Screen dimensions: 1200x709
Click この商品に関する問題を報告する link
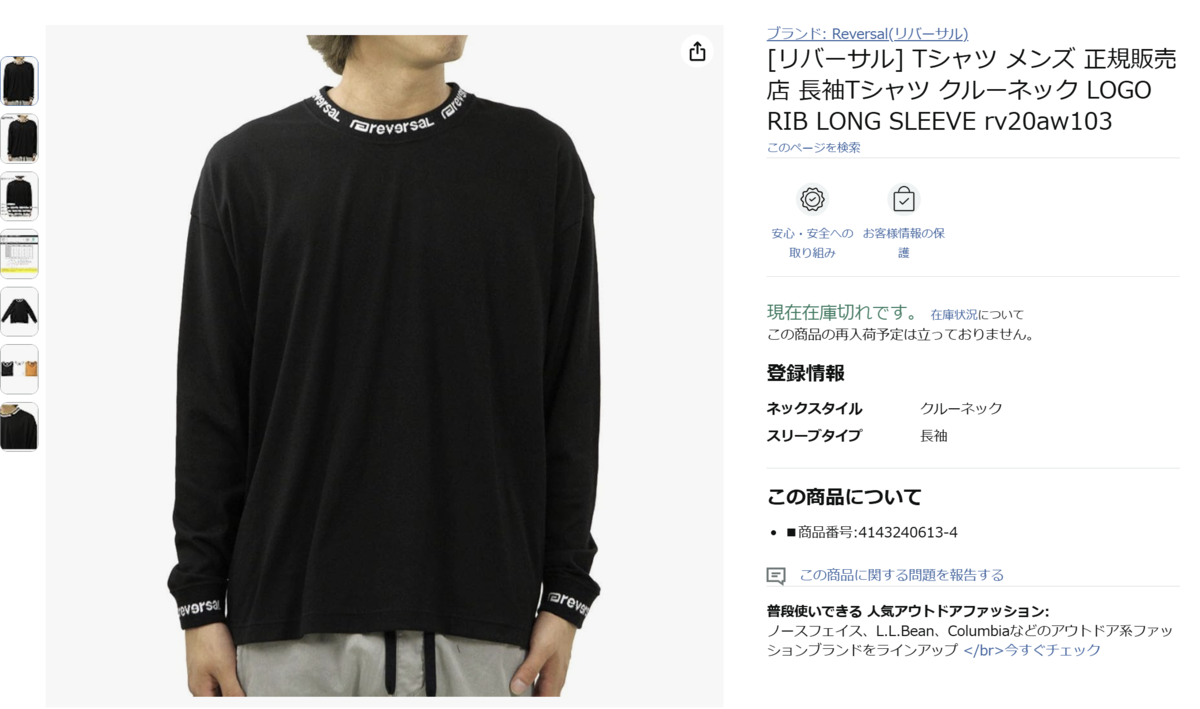click(x=901, y=575)
